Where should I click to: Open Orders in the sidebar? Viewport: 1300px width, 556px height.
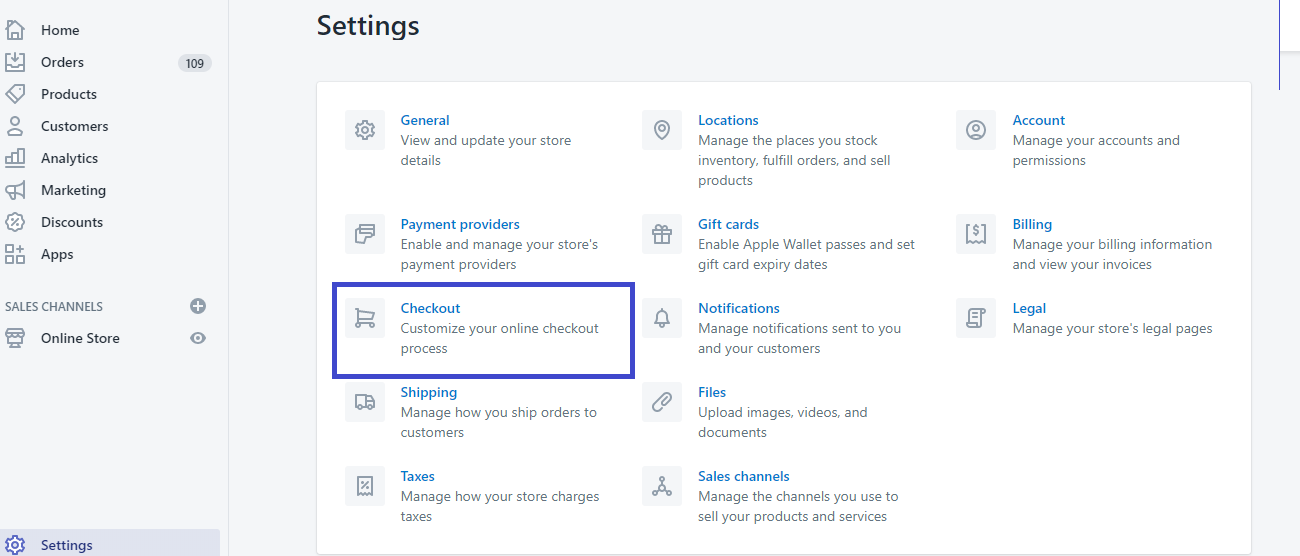click(x=62, y=62)
